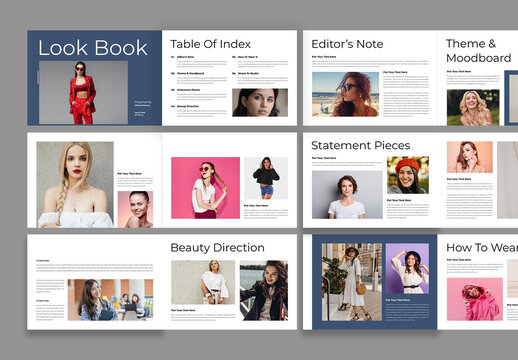Screen dimensions: 518x360
Task: Click the "Prepared By" text on cover
Action: tap(143, 102)
